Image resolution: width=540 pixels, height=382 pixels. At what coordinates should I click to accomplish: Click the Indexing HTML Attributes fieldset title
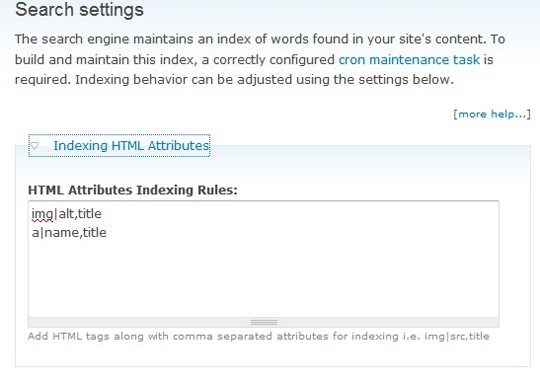tap(131, 146)
